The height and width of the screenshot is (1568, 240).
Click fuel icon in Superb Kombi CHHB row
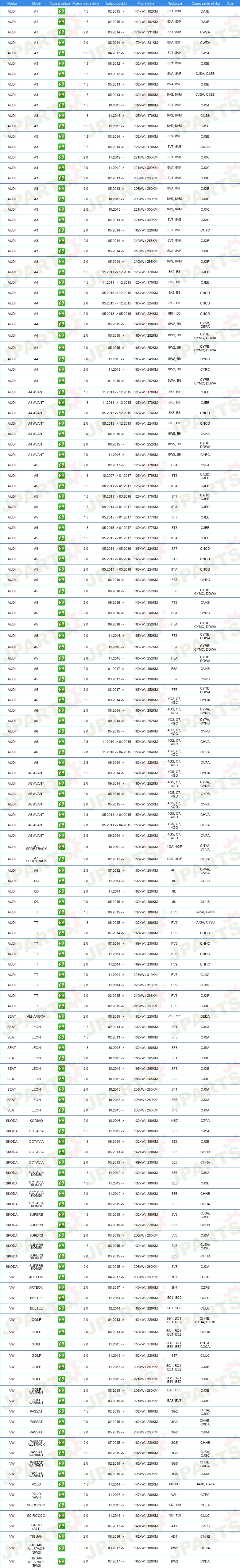[61, 1256]
